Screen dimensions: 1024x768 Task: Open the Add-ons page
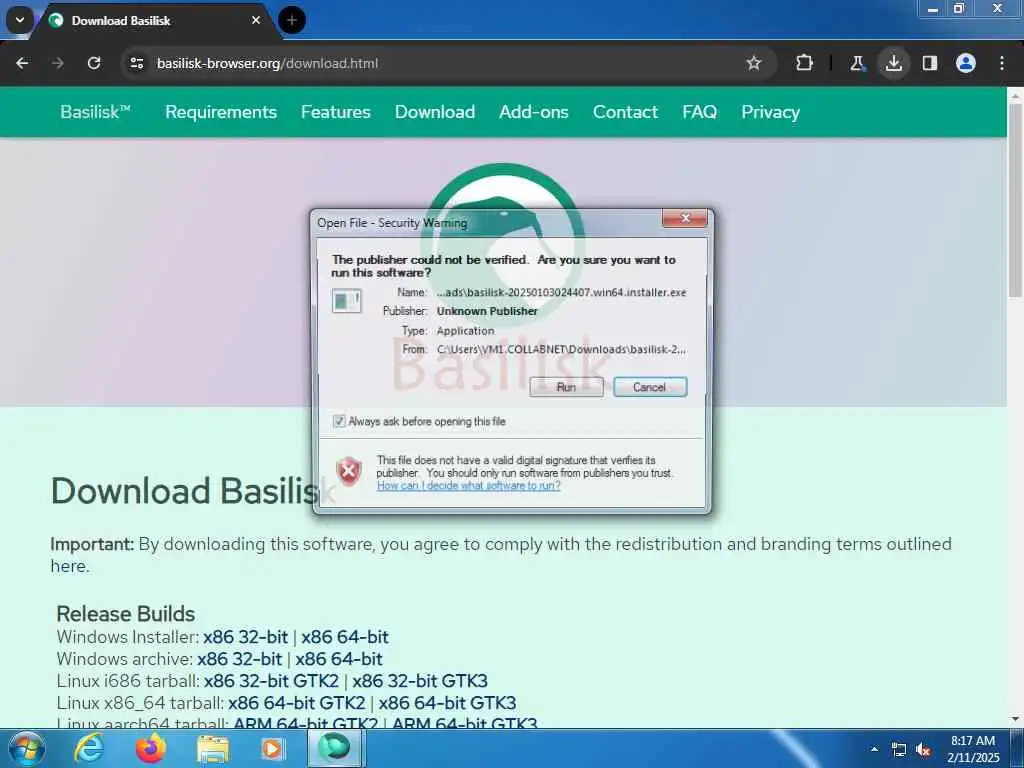pos(534,112)
